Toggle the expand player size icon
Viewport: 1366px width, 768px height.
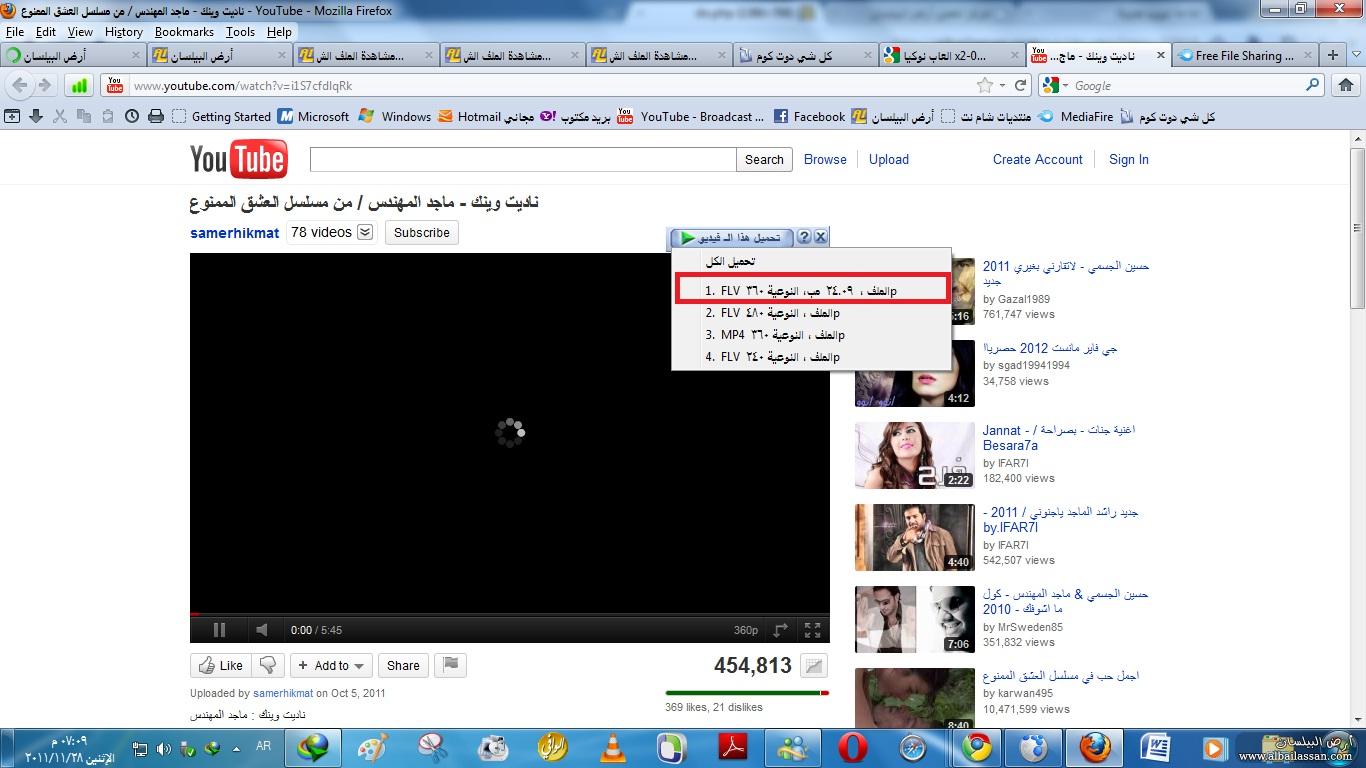click(781, 630)
